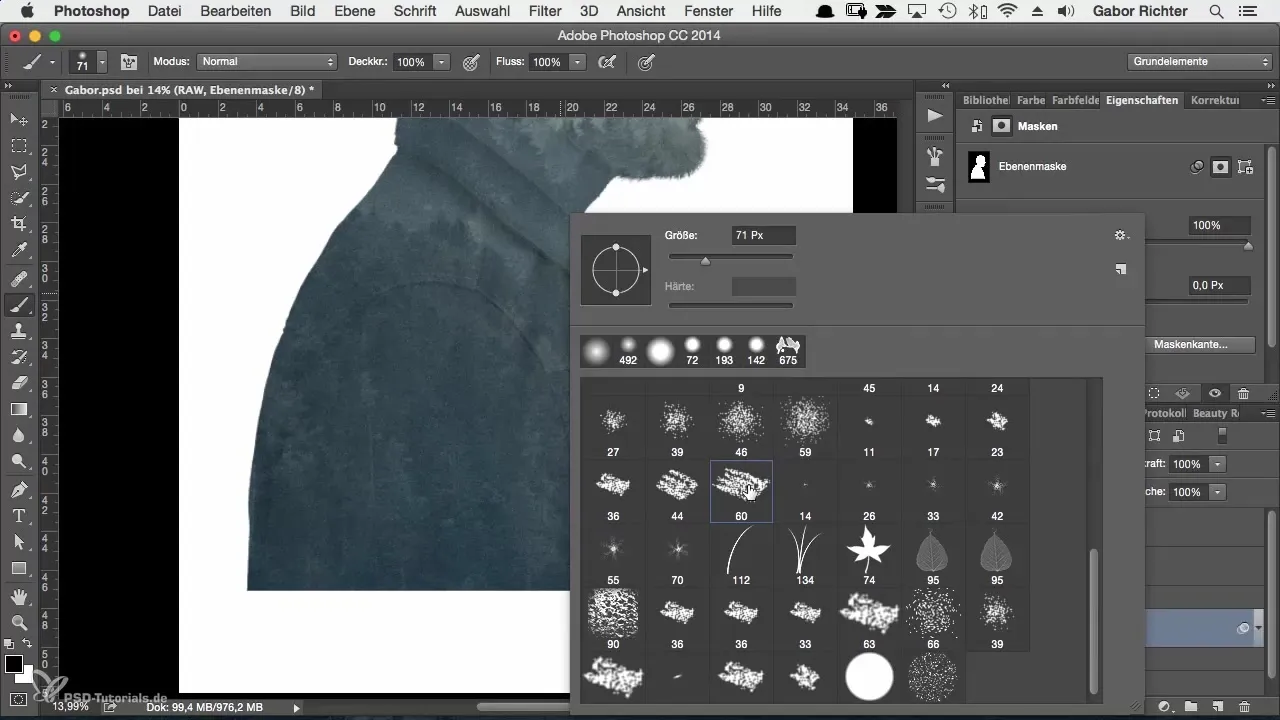Add a vector mask in Properties
This screenshot has width=1280, height=720.
[1245, 167]
